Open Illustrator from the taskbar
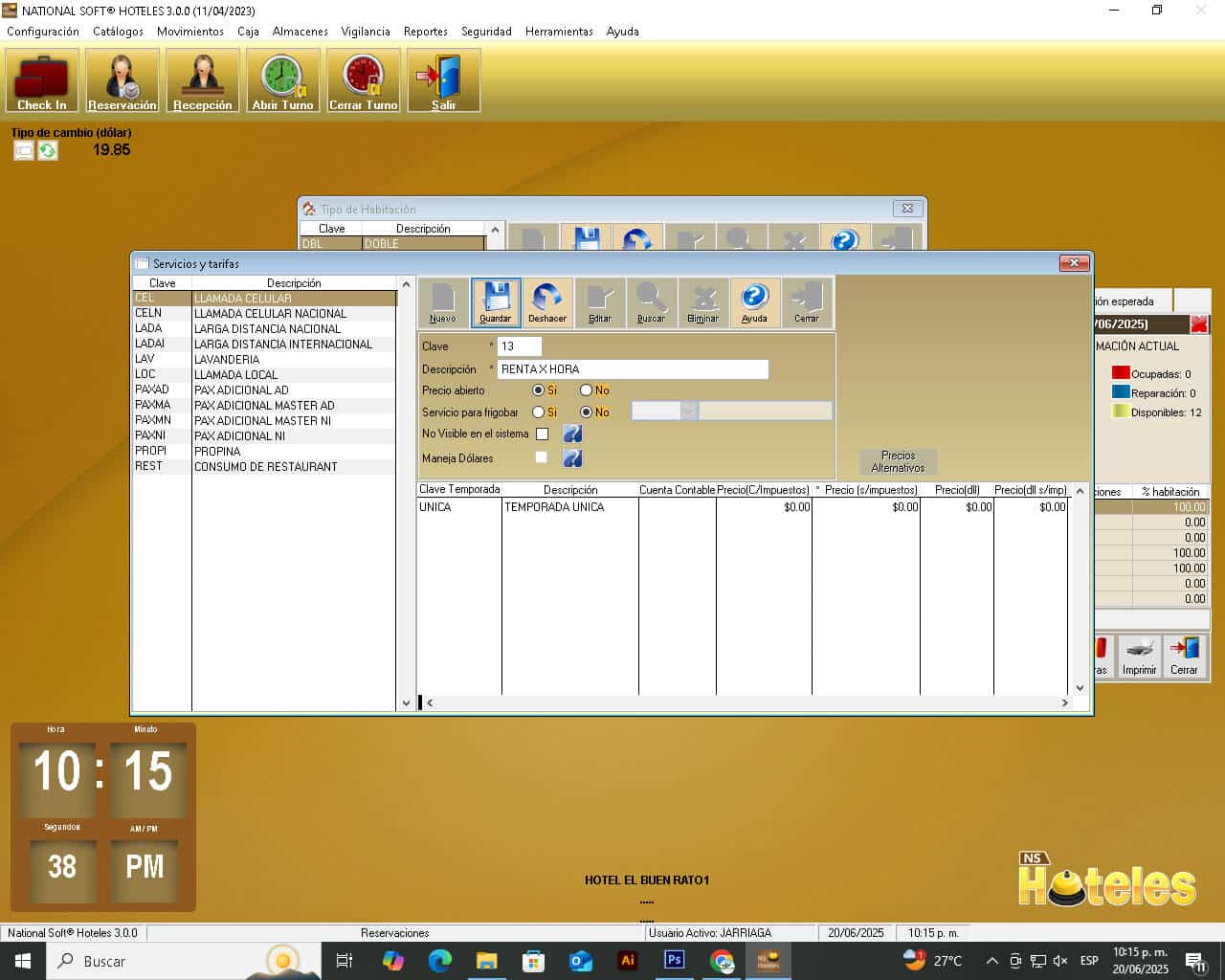 628,960
